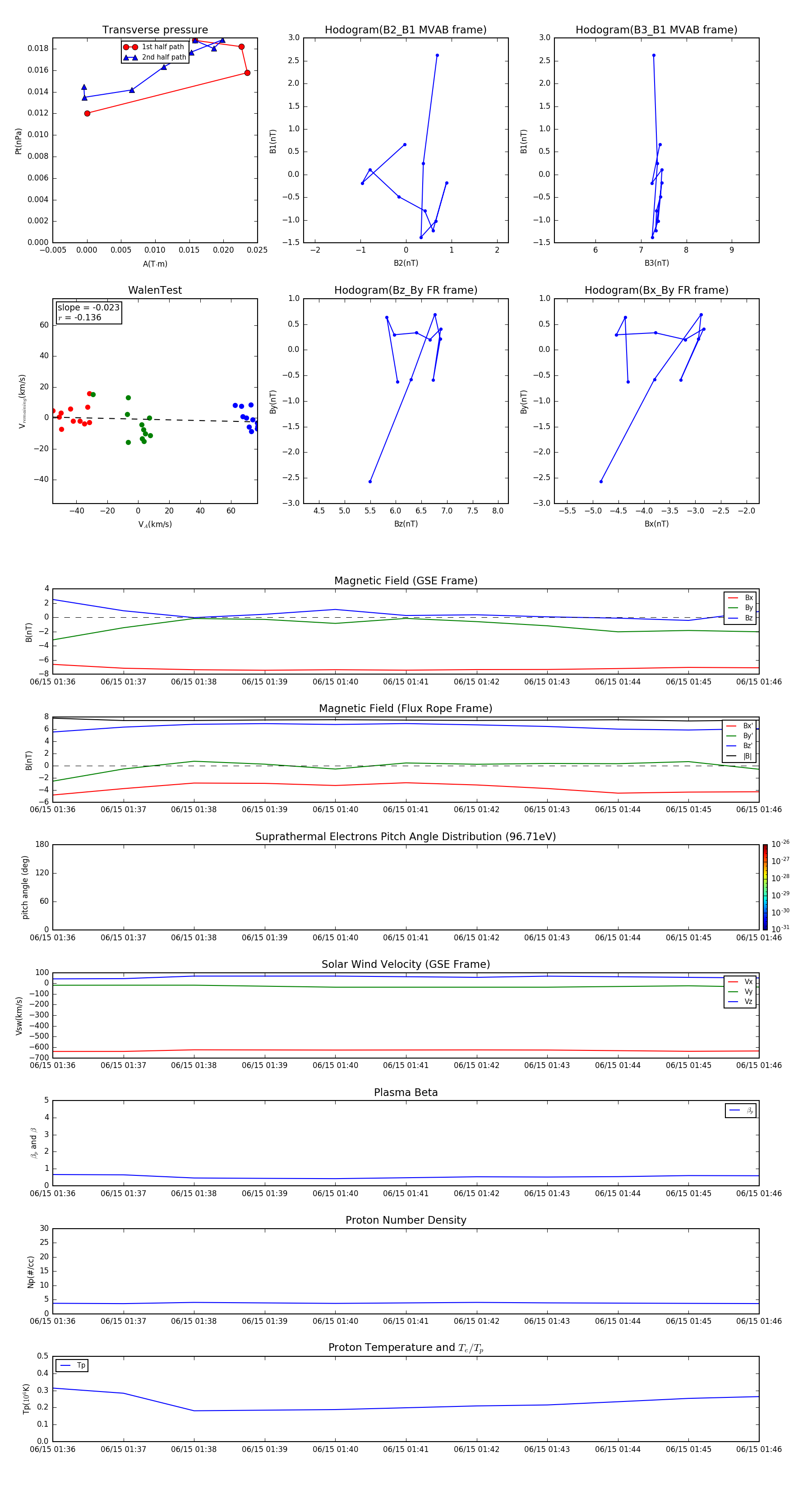
Task: Click the topmost data point in B3_B1 hodogram
Action: [x=654, y=55]
